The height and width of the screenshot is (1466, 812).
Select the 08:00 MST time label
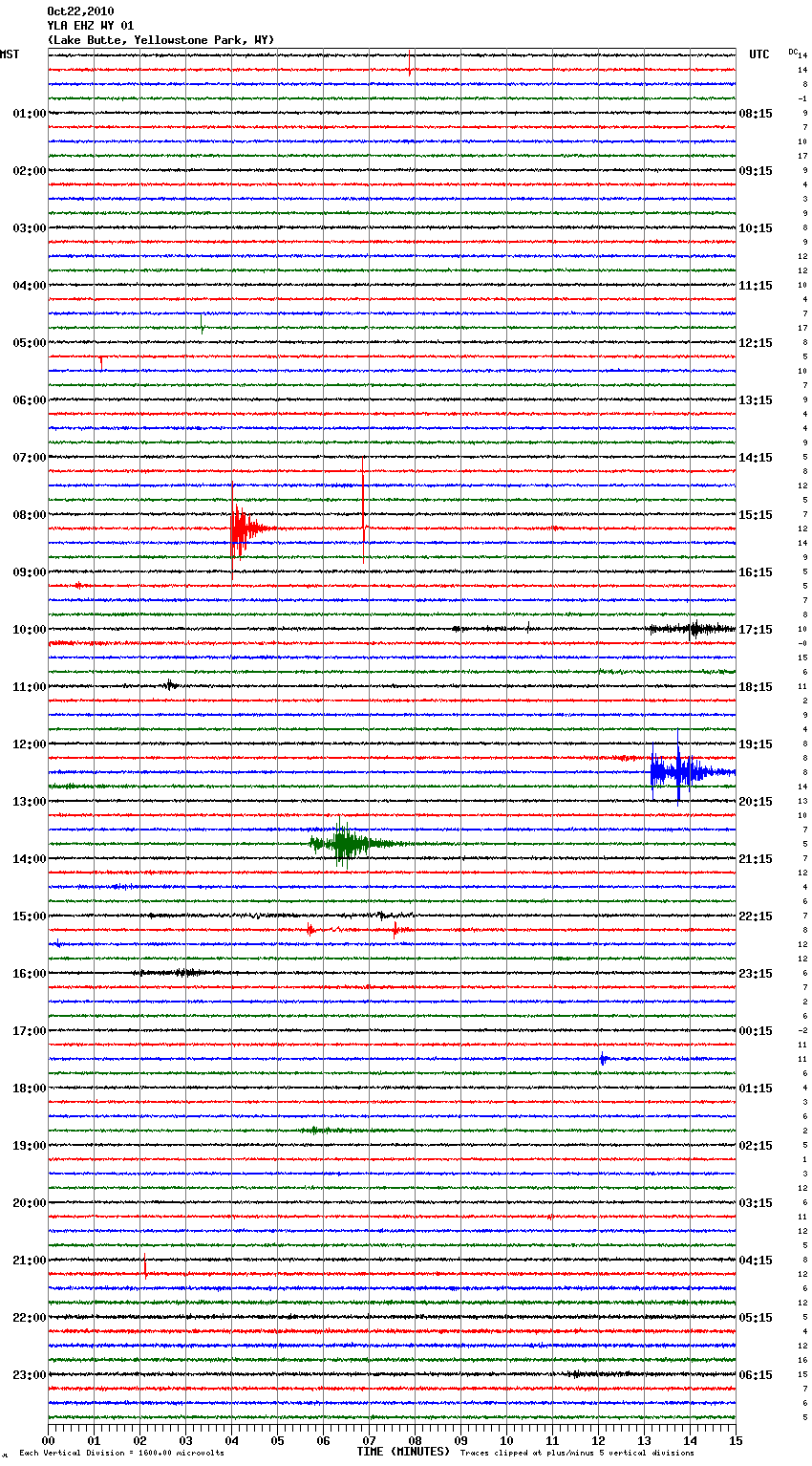(x=30, y=515)
